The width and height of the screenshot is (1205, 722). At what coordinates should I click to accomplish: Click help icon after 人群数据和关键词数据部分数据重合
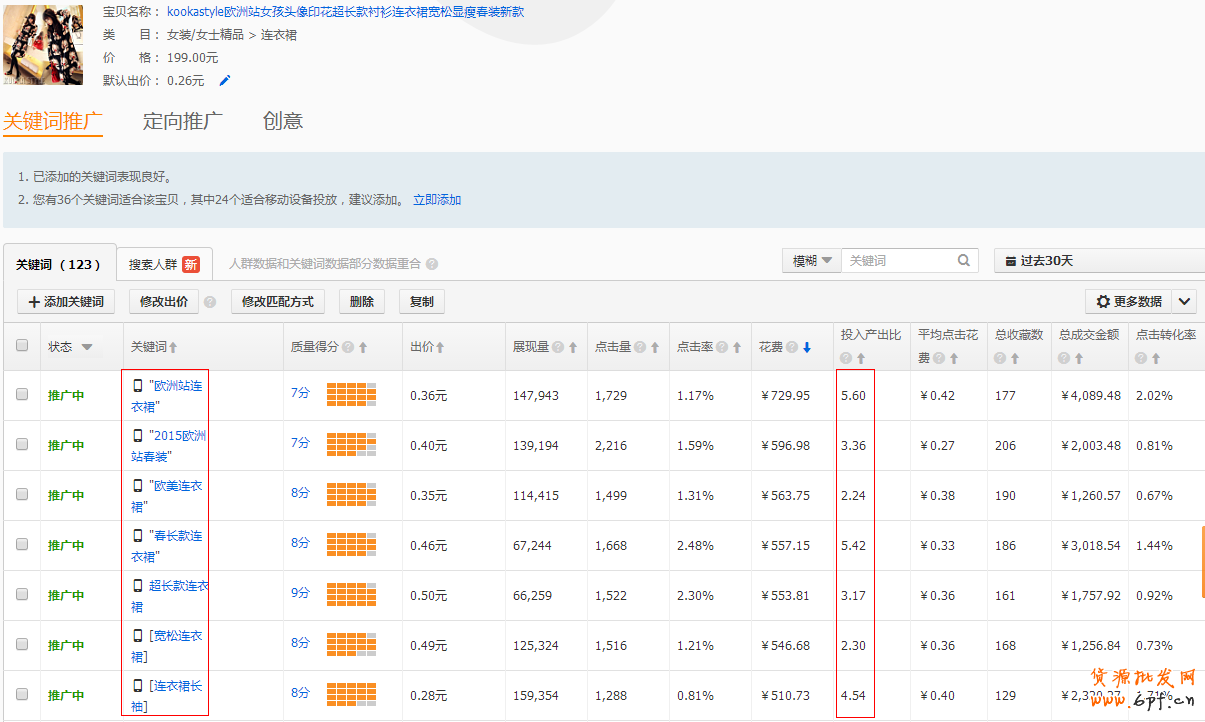[432, 265]
